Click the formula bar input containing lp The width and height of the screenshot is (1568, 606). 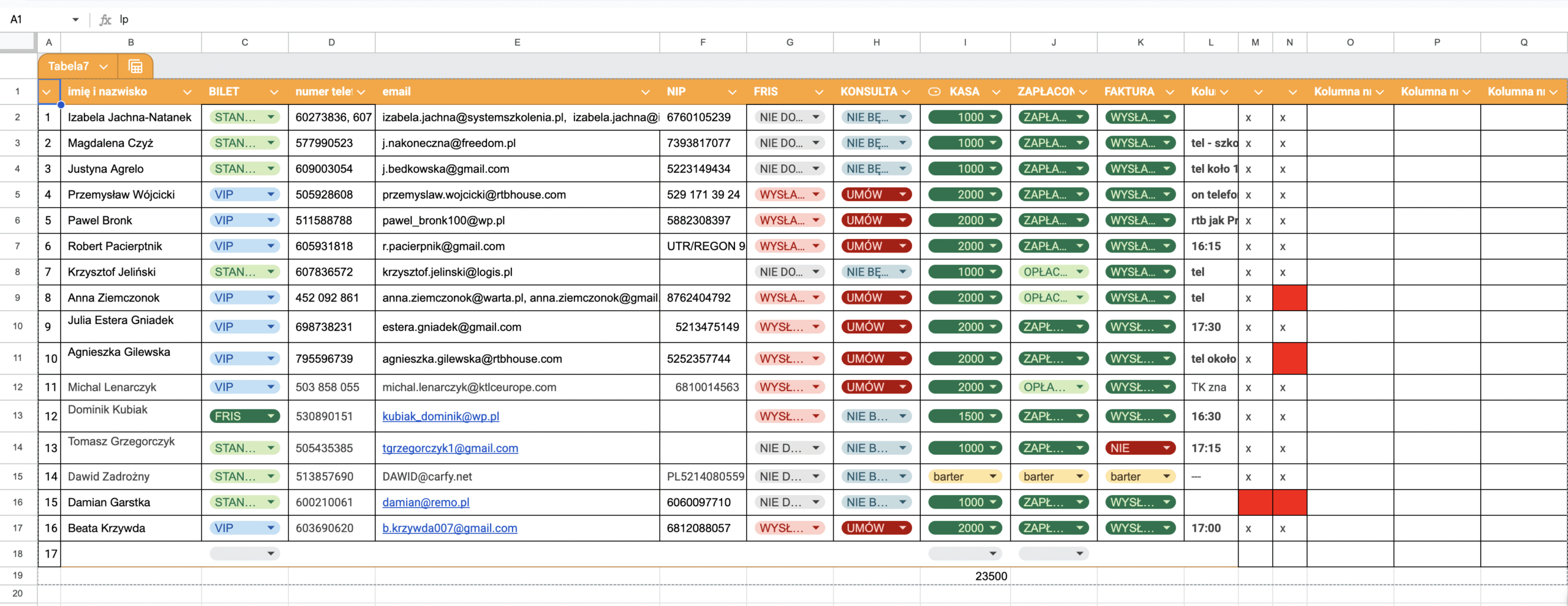839,20
